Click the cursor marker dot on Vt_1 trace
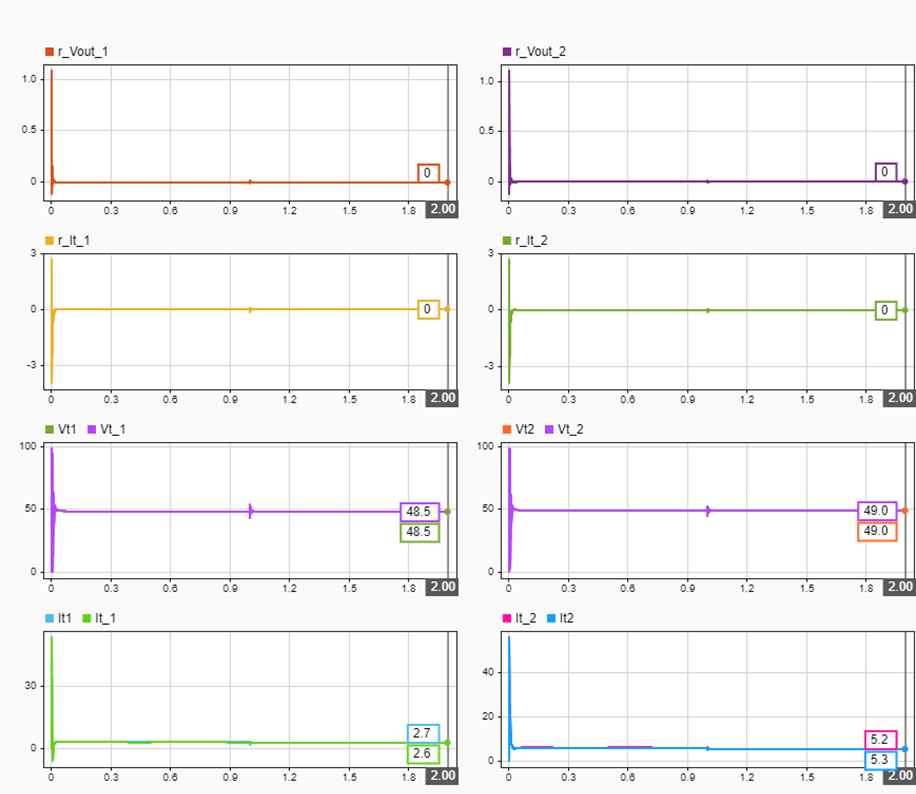The width and height of the screenshot is (916, 794). tap(447, 512)
